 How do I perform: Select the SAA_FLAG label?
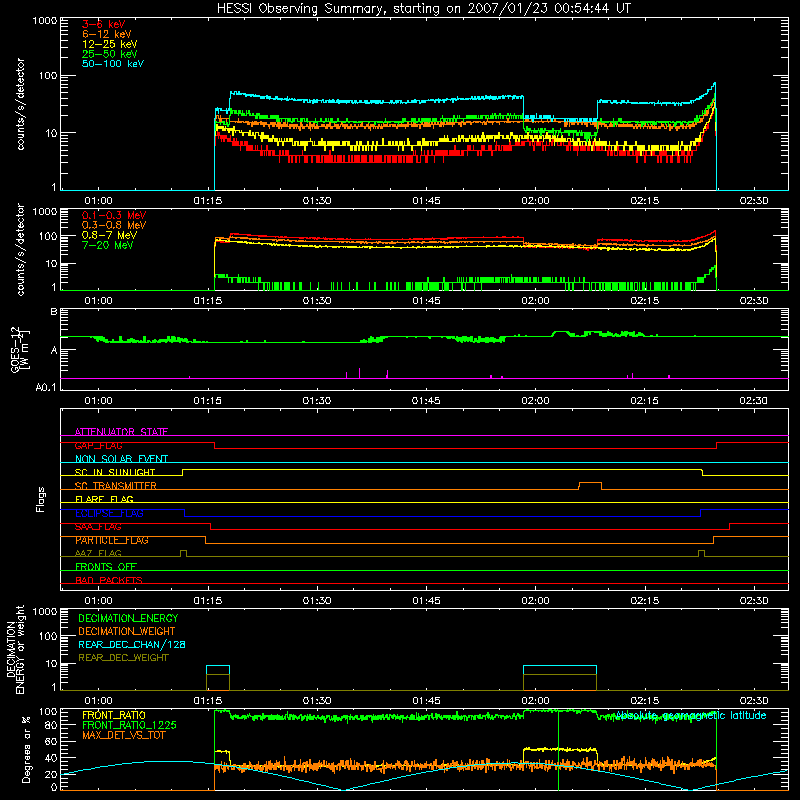pos(98,527)
